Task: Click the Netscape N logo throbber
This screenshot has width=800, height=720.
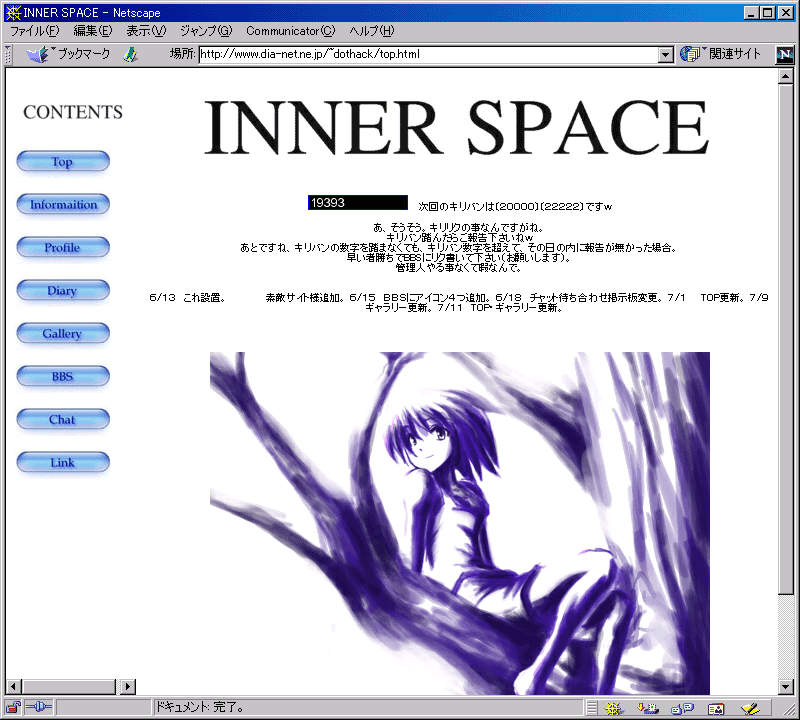Action: 784,54
